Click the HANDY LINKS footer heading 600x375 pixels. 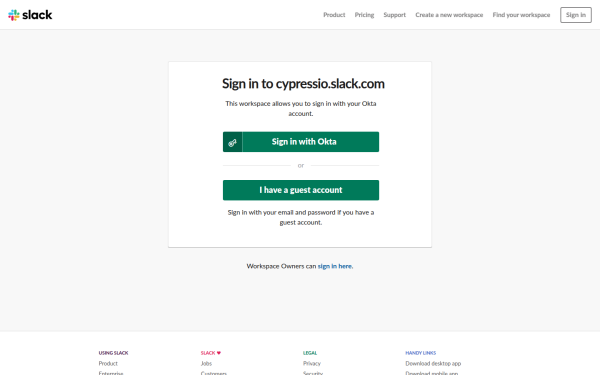[x=421, y=353]
